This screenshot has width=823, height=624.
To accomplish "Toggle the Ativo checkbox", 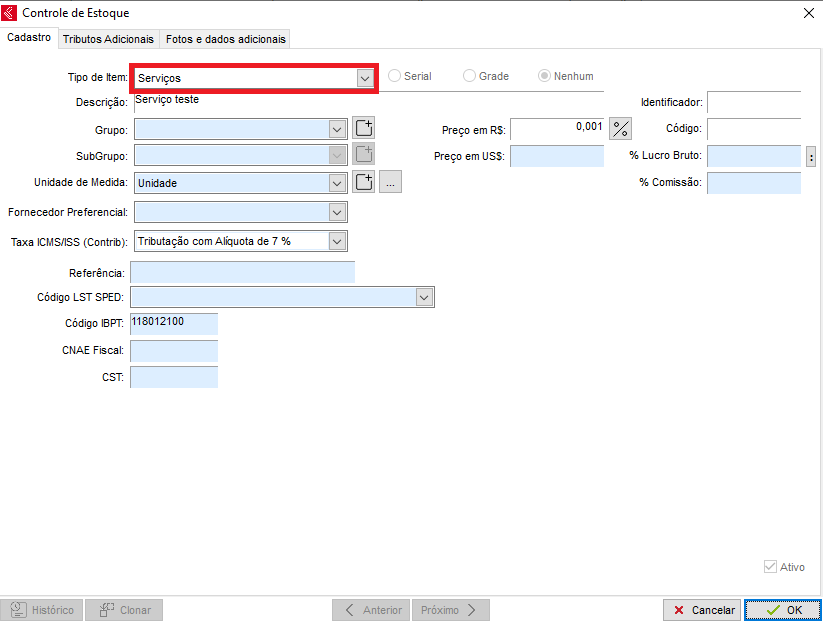I will pos(770,567).
